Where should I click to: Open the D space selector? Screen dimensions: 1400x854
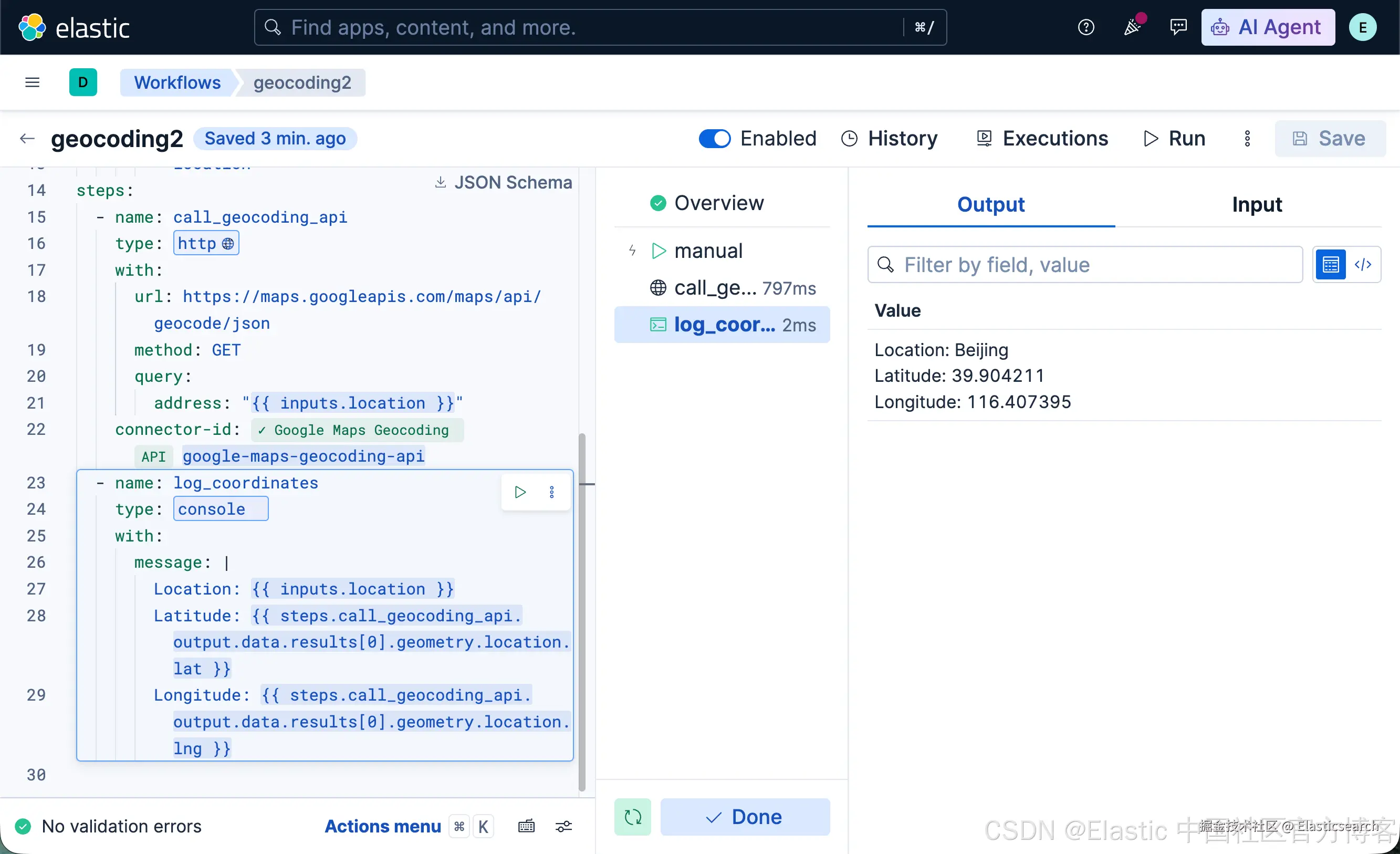[x=83, y=82]
